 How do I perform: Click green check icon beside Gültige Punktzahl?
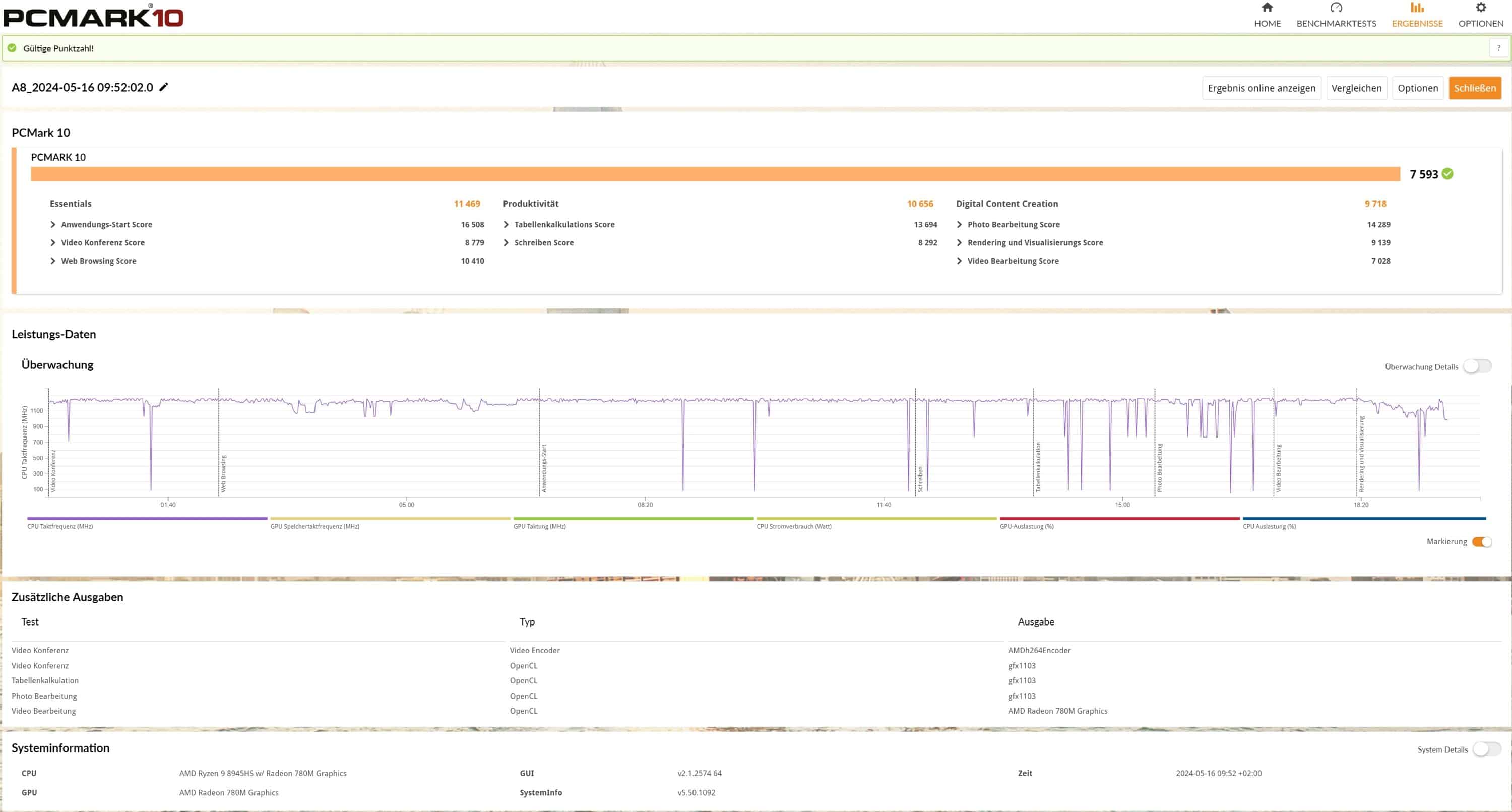coord(12,48)
